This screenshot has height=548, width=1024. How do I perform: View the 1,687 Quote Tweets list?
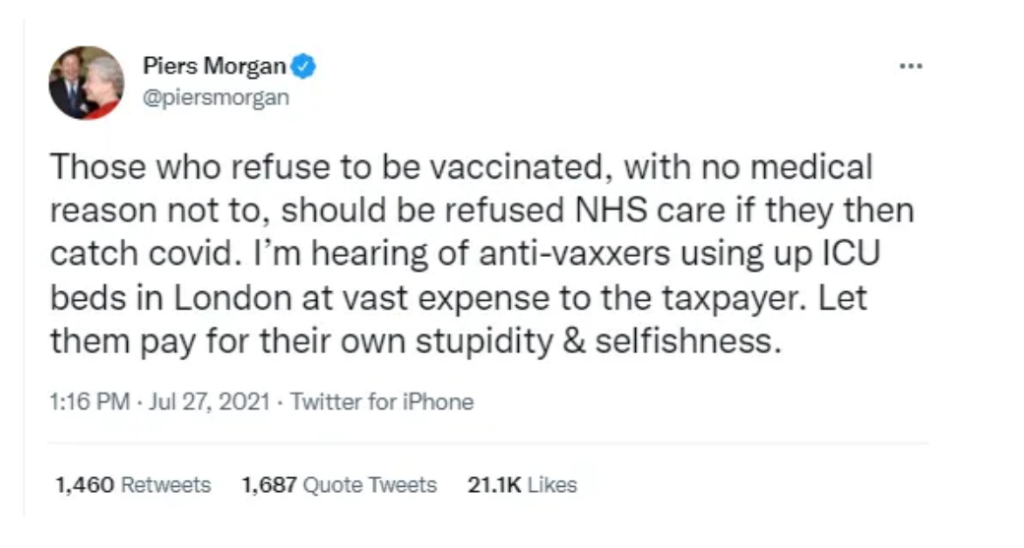339,485
